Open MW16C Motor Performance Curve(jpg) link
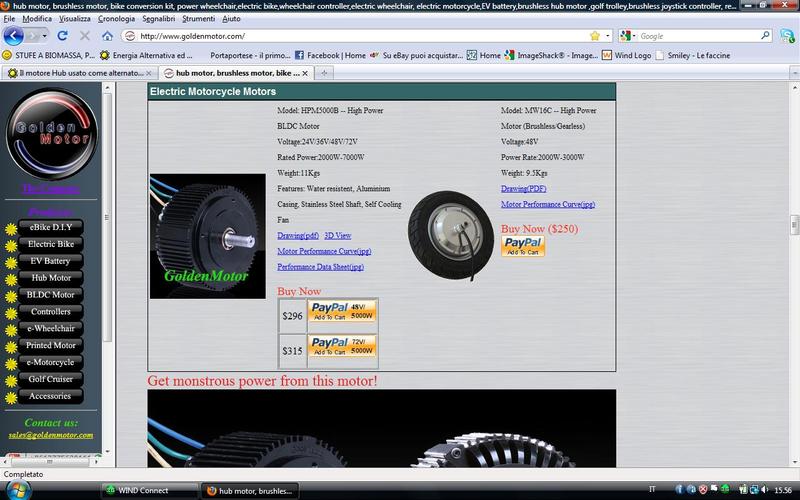The image size is (800, 500). pos(548,204)
